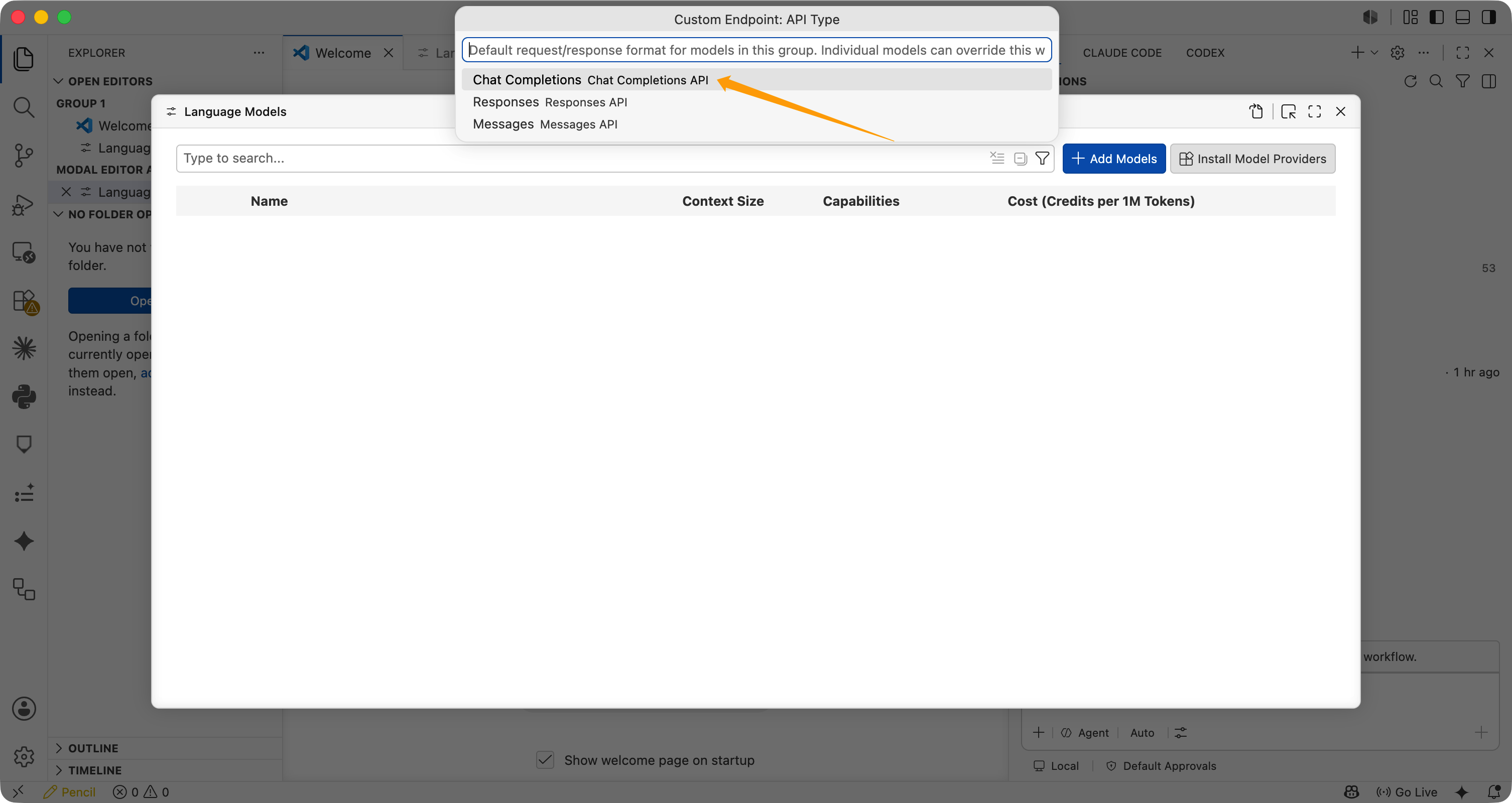Click the refresh icon in the right panel
The image size is (1512, 803).
tap(1411, 81)
